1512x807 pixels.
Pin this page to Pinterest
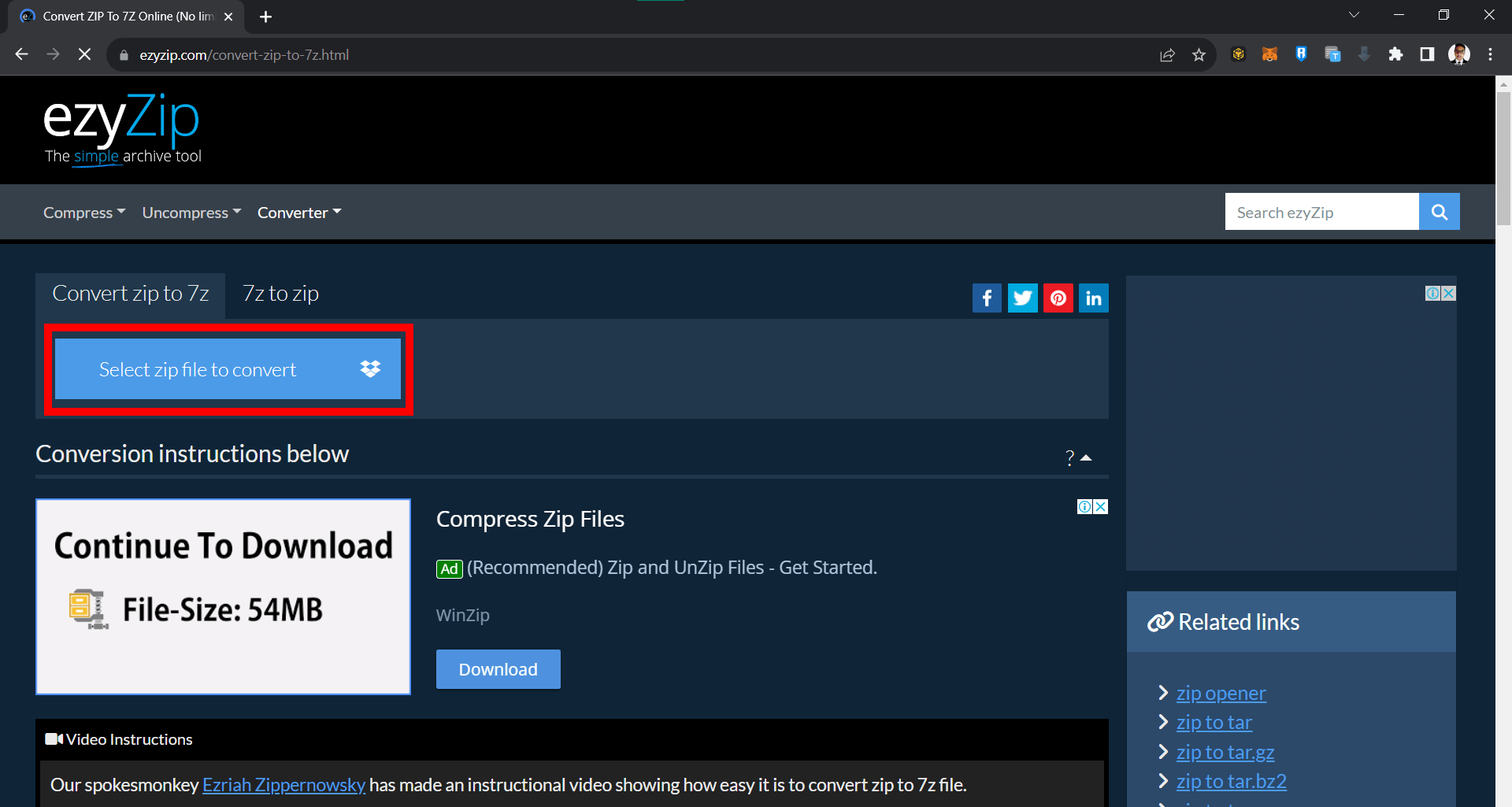pos(1058,298)
